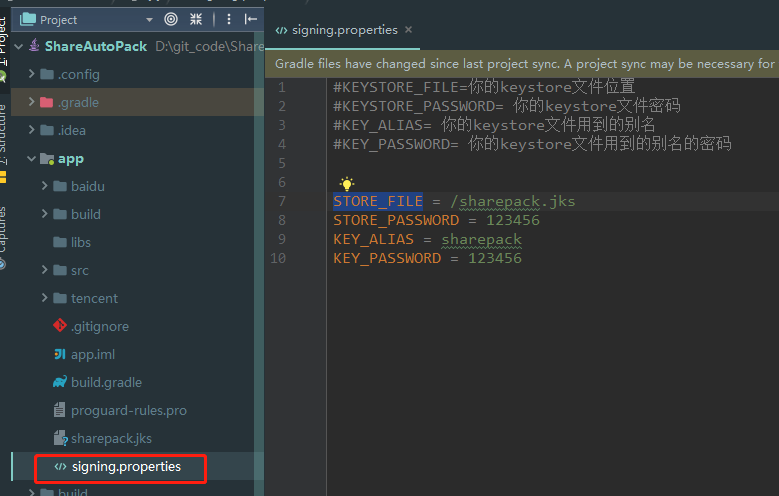Image resolution: width=779 pixels, height=496 pixels.
Task: Open the Project panel options menu
Action: click(x=229, y=19)
